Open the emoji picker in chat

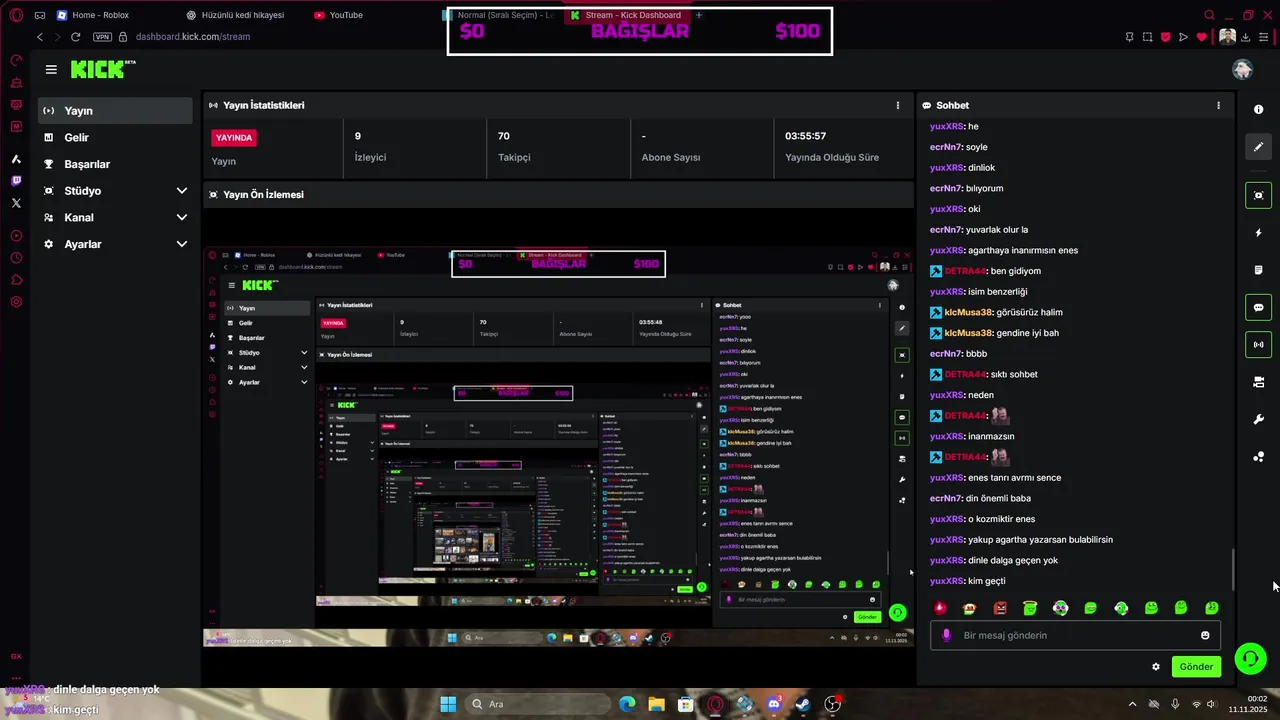tap(1205, 635)
